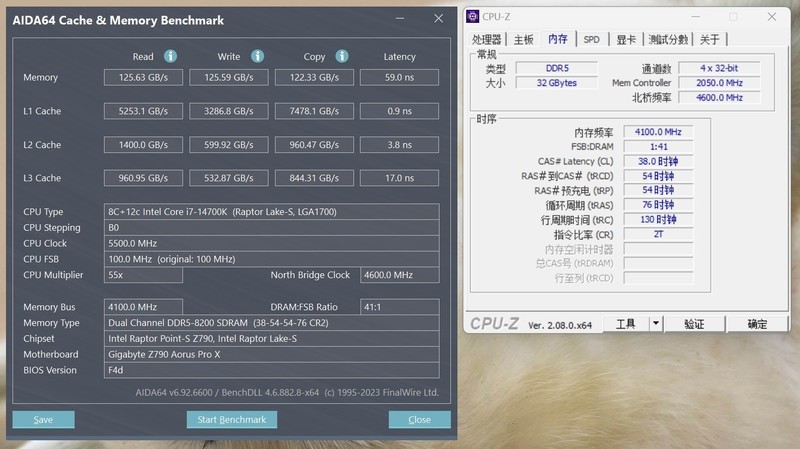Click North Bridge Clock field in AIDA64

click(399, 275)
